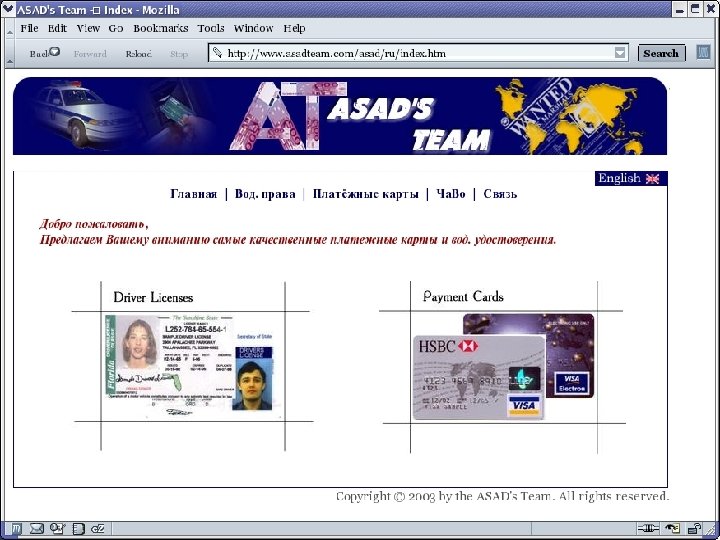Go back with the Back button
Viewport: 720px width, 540px height.
coord(39,54)
